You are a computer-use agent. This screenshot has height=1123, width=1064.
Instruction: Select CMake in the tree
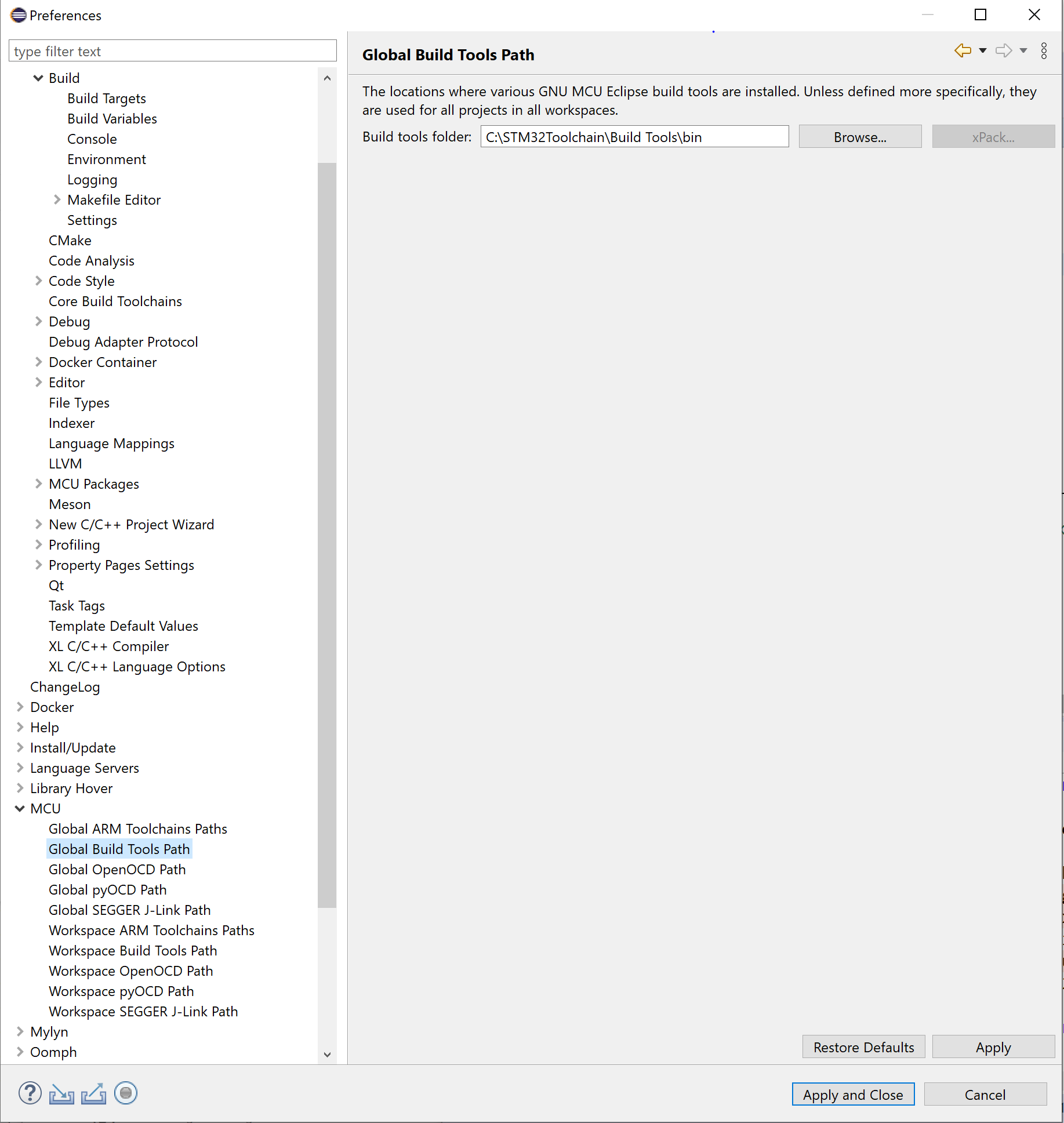pyautogui.click(x=70, y=240)
